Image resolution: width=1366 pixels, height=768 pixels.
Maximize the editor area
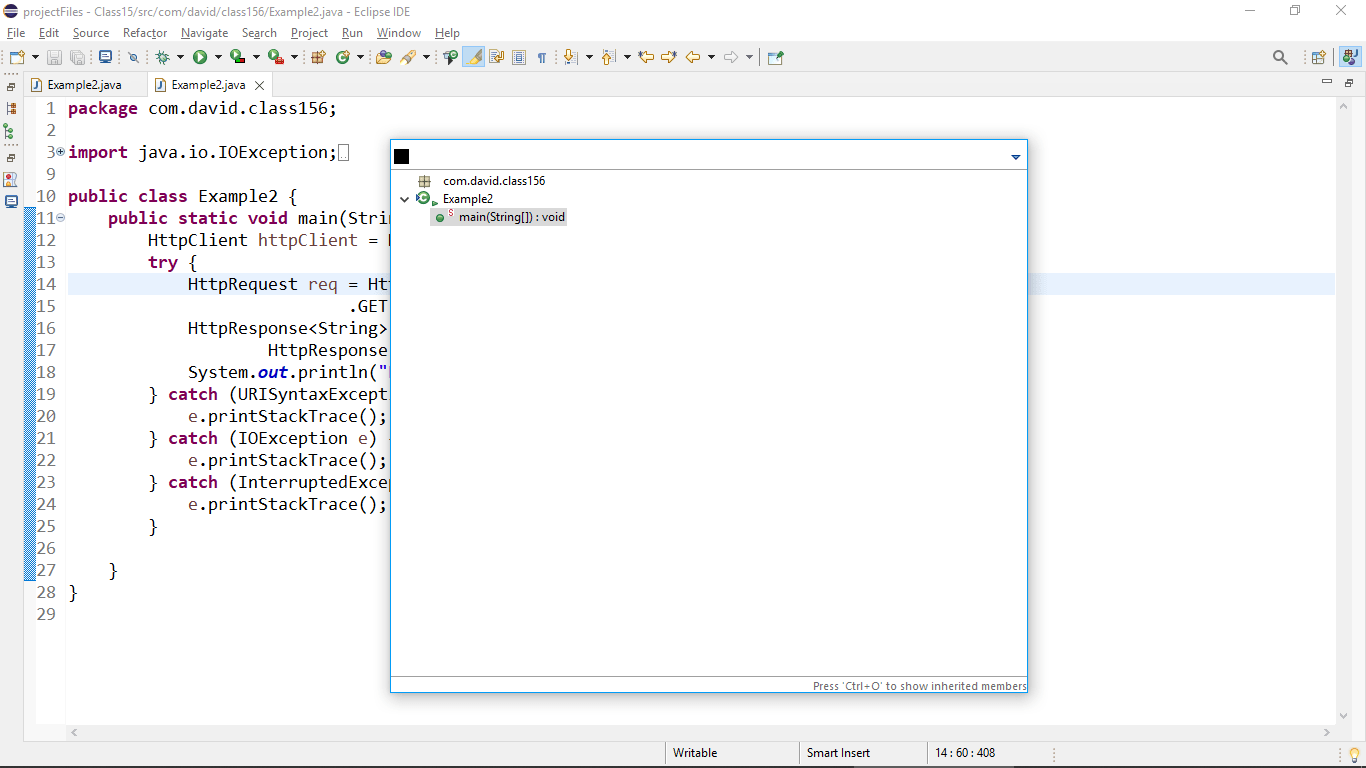click(x=1348, y=82)
